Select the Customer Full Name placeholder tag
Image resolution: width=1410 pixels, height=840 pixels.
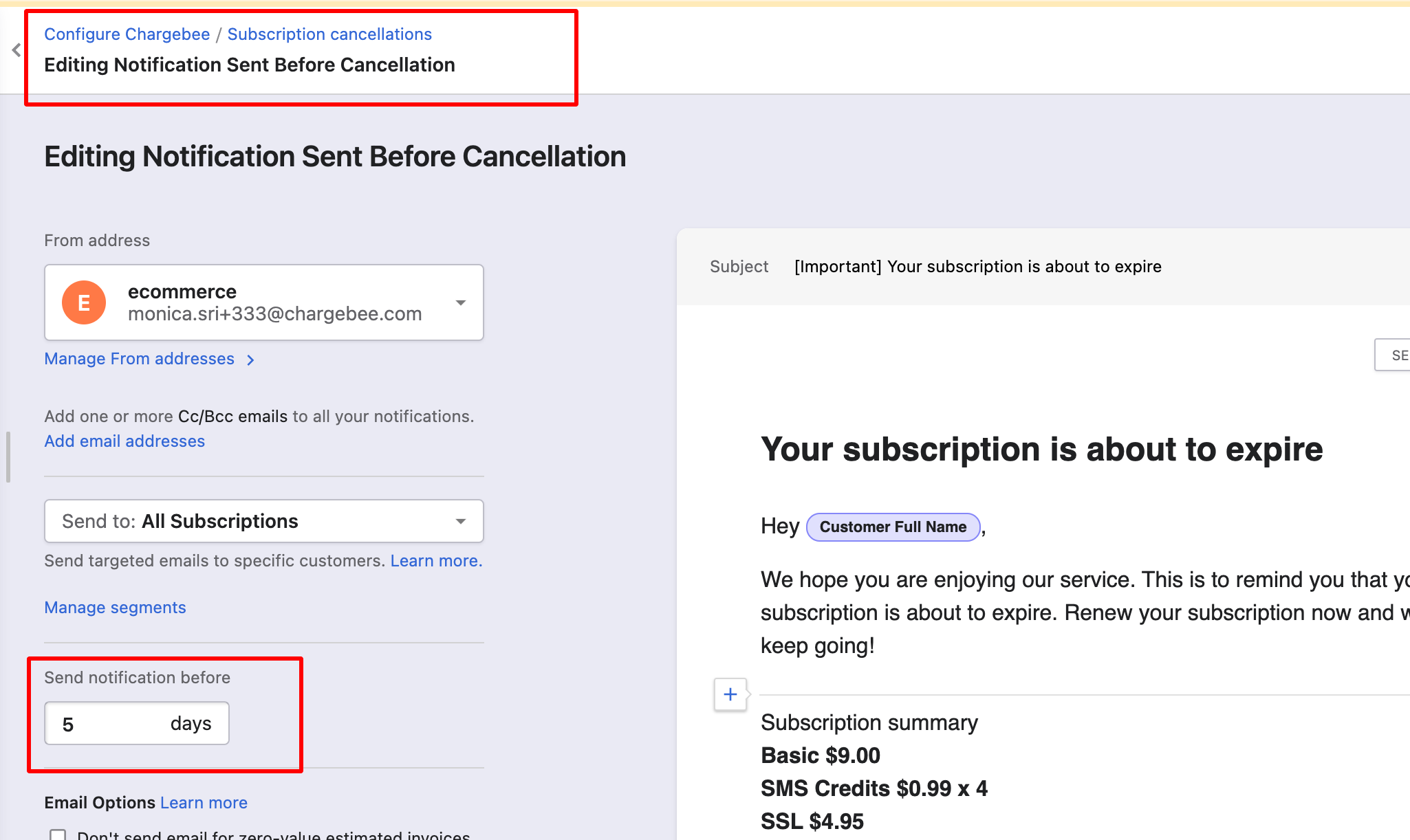(893, 527)
